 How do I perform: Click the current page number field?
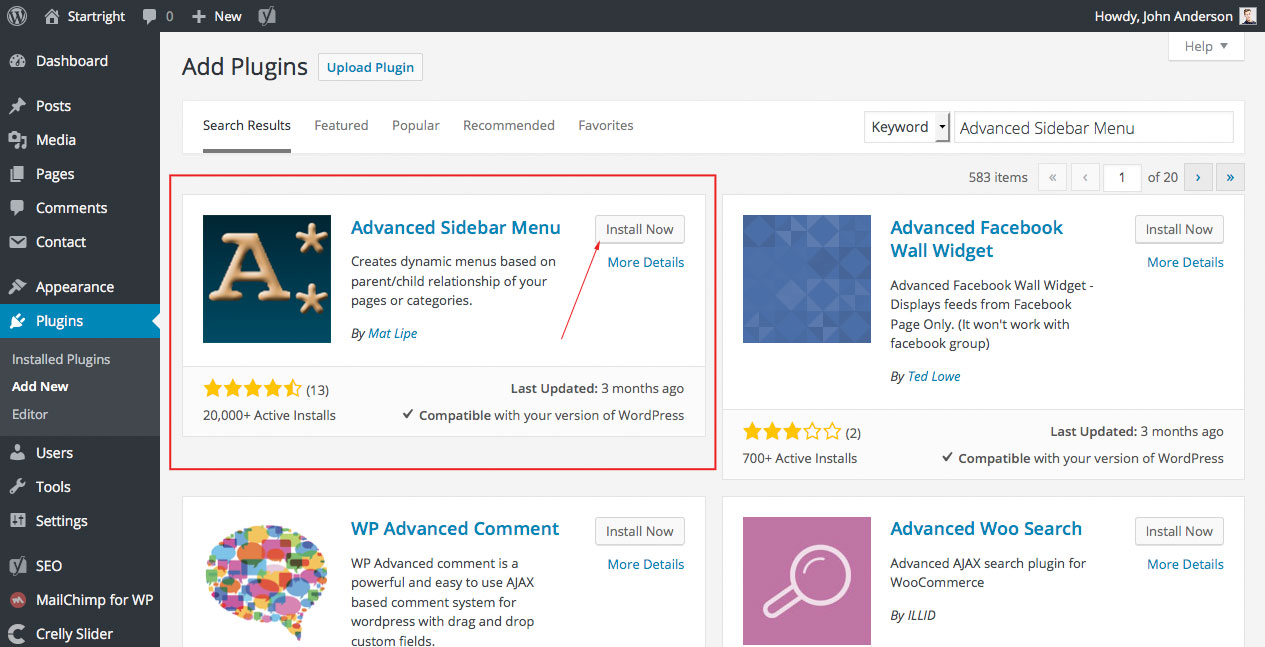1122,177
